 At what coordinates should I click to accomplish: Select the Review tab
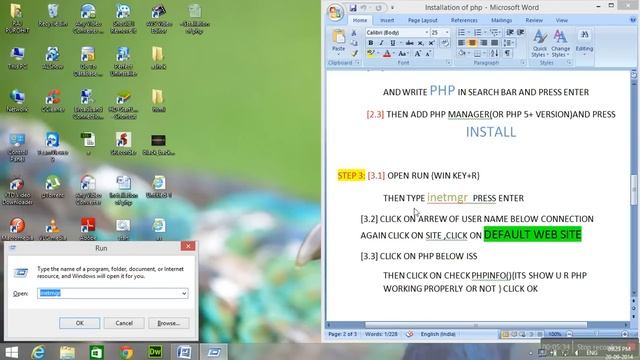(x=534, y=20)
